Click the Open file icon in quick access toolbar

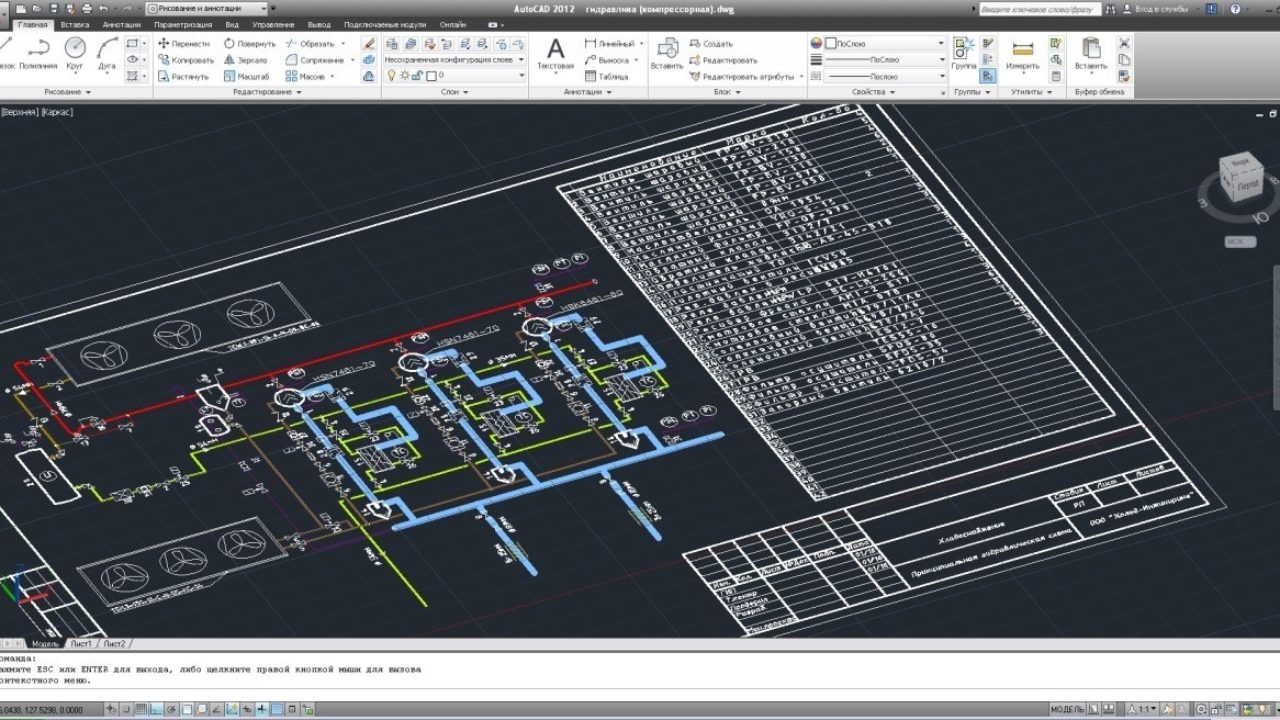tap(38, 8)
